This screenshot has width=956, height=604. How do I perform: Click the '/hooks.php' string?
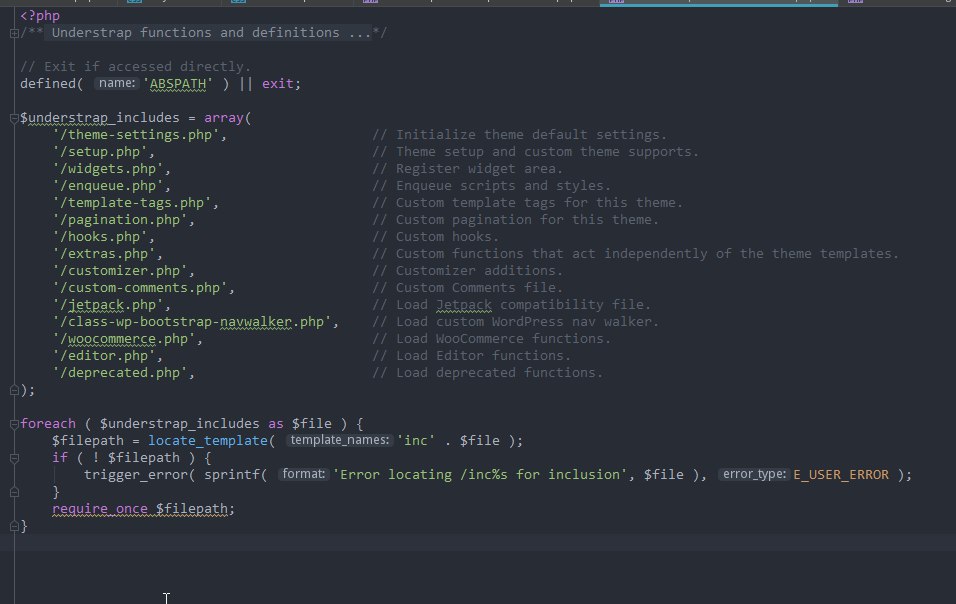point(100,237)
